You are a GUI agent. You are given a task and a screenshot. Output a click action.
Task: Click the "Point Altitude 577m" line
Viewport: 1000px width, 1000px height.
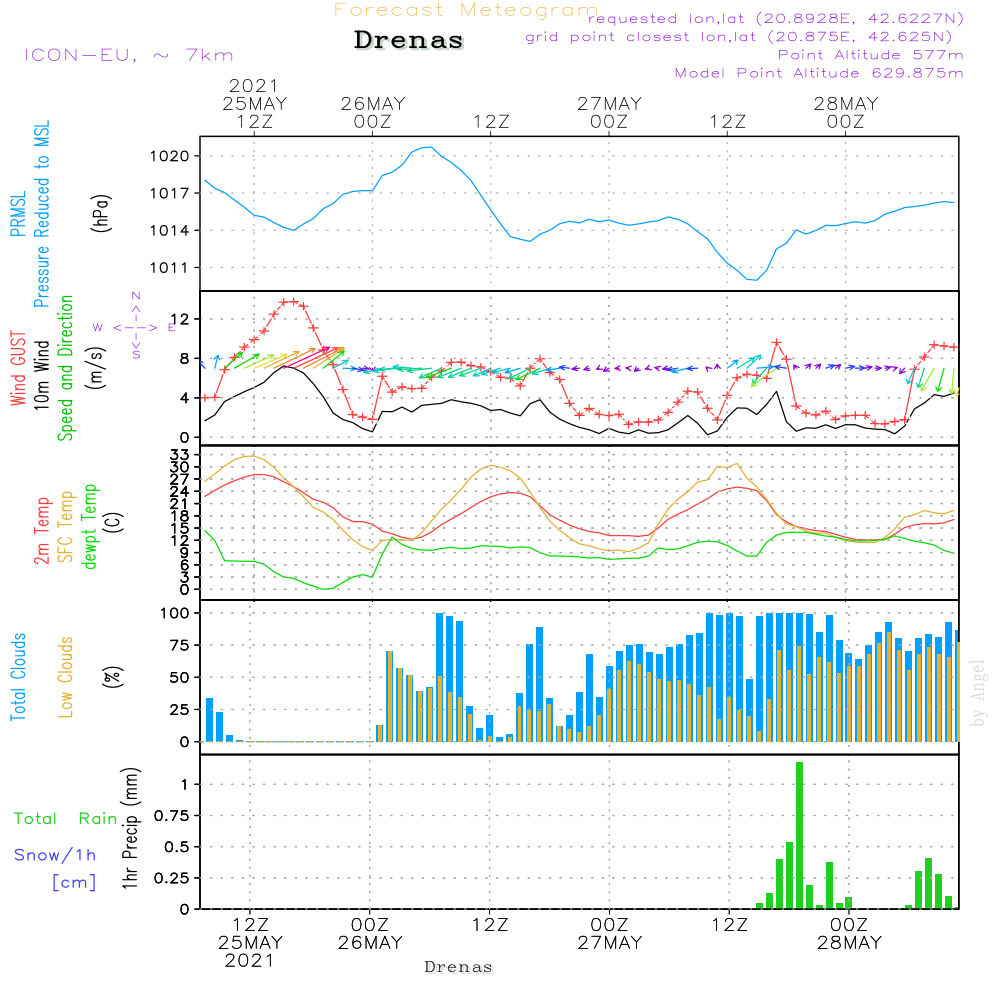pyautogui.click(x=871, y=55)
